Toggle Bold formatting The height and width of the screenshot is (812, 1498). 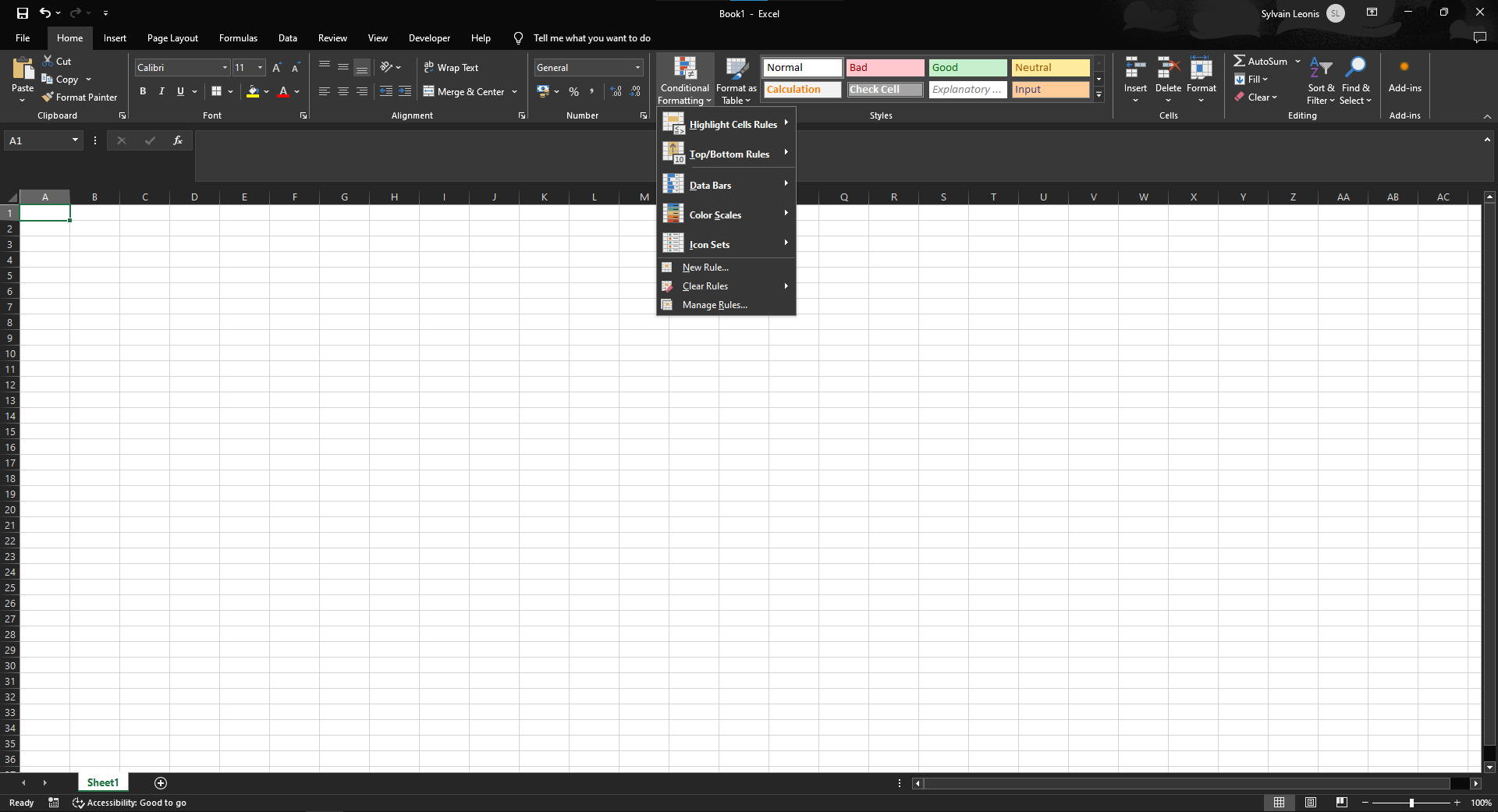coord(143,91)
